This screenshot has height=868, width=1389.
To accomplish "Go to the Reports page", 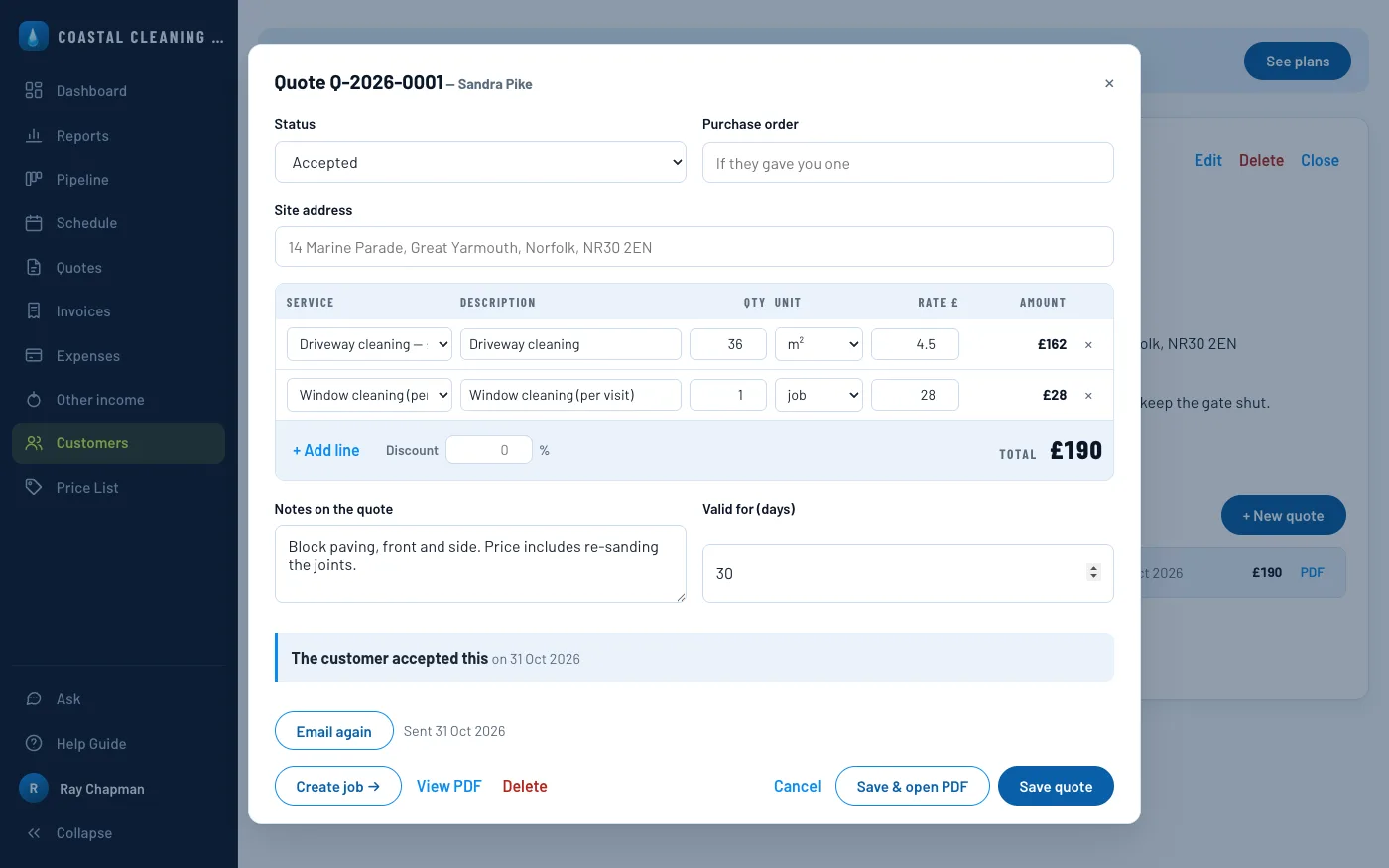I will (82, 136).
